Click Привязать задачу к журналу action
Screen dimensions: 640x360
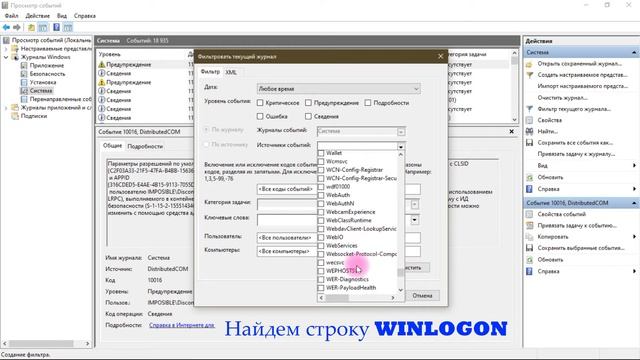click(576, 154)
